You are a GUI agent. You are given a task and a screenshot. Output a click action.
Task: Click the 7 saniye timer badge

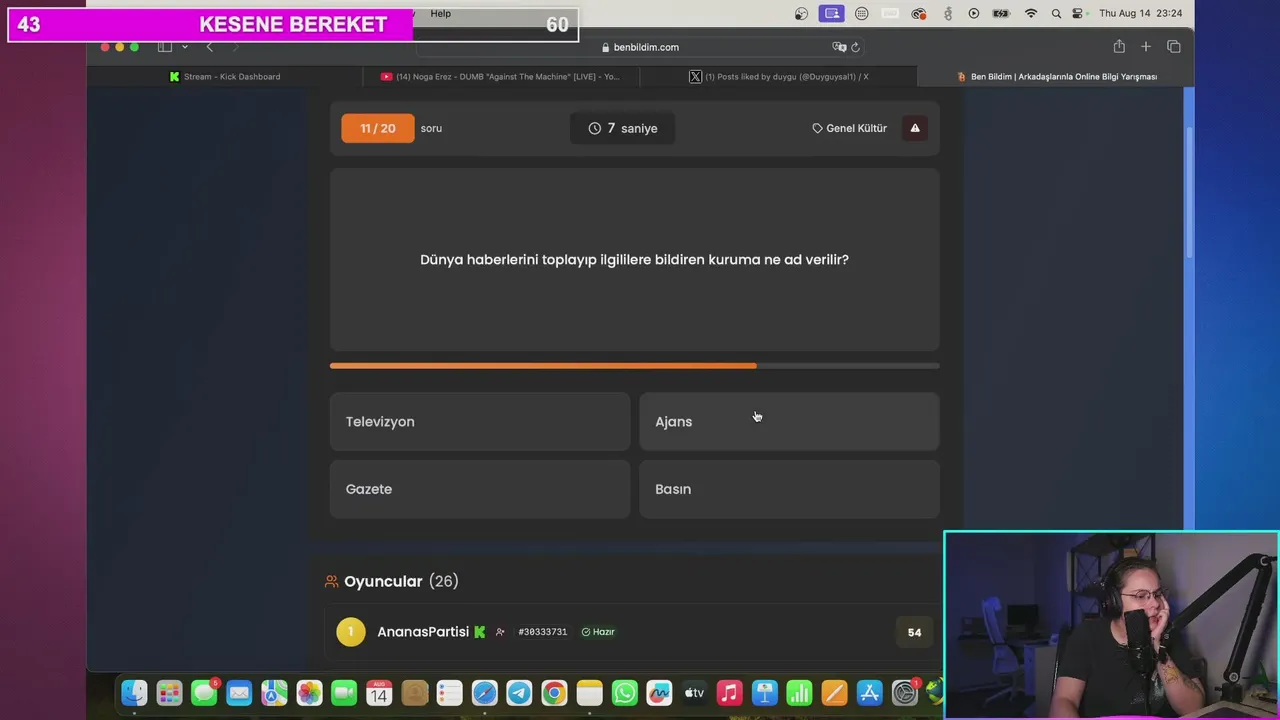click(622, 128)
